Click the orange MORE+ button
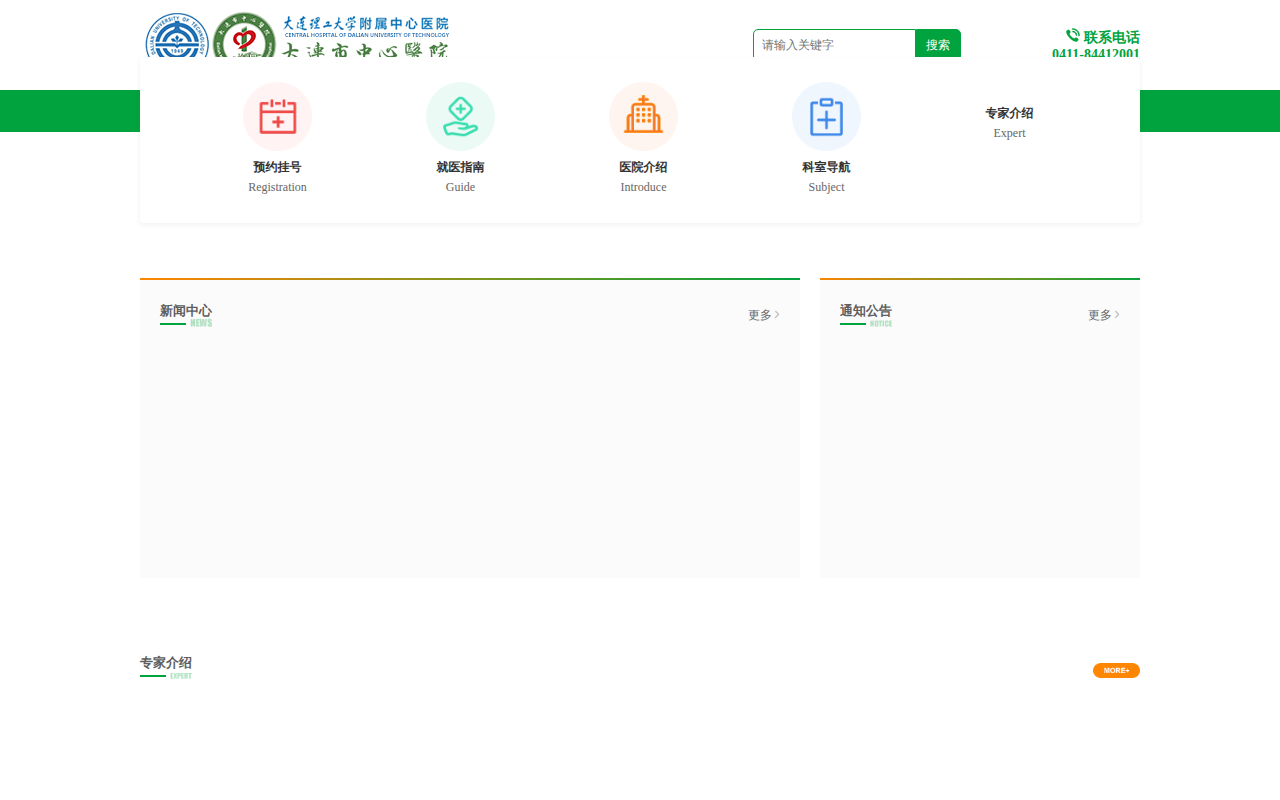This screenshot has width=1280, height=800. 1116,670
